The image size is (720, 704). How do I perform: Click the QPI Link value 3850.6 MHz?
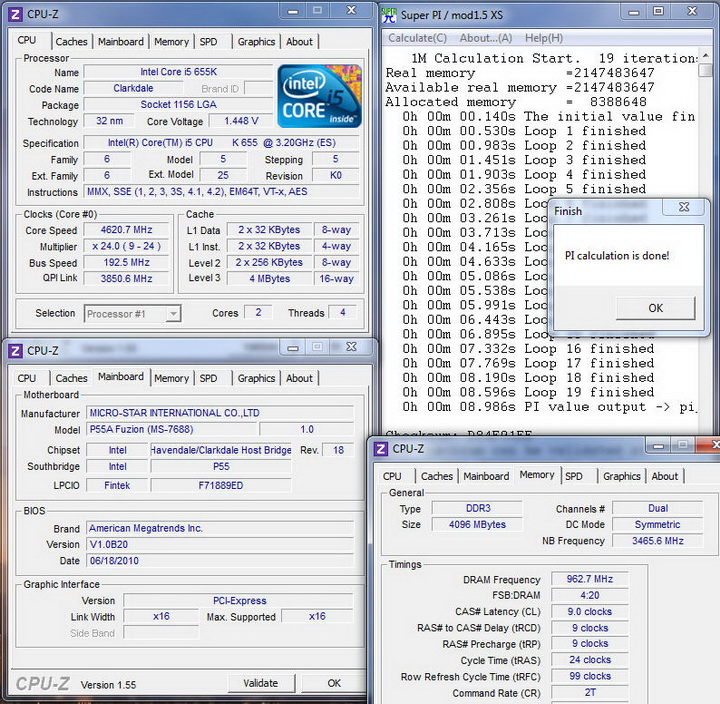click(x=126, y=279)
